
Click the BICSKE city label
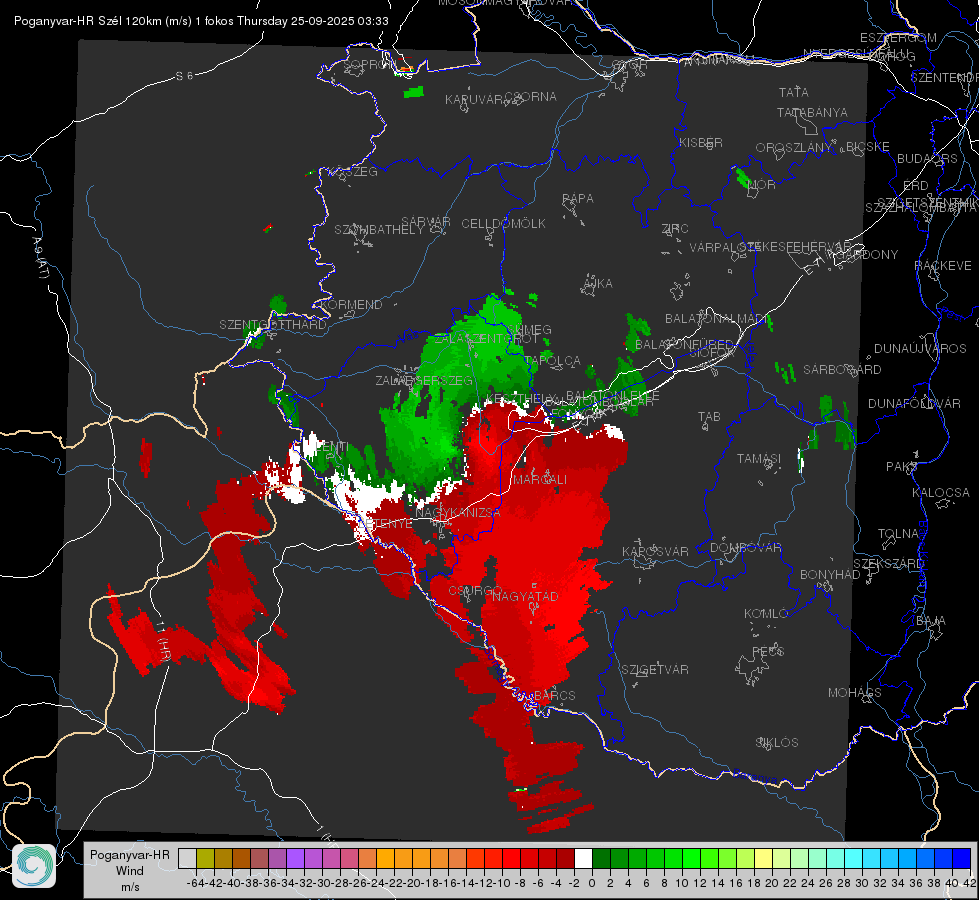[867, 147]
